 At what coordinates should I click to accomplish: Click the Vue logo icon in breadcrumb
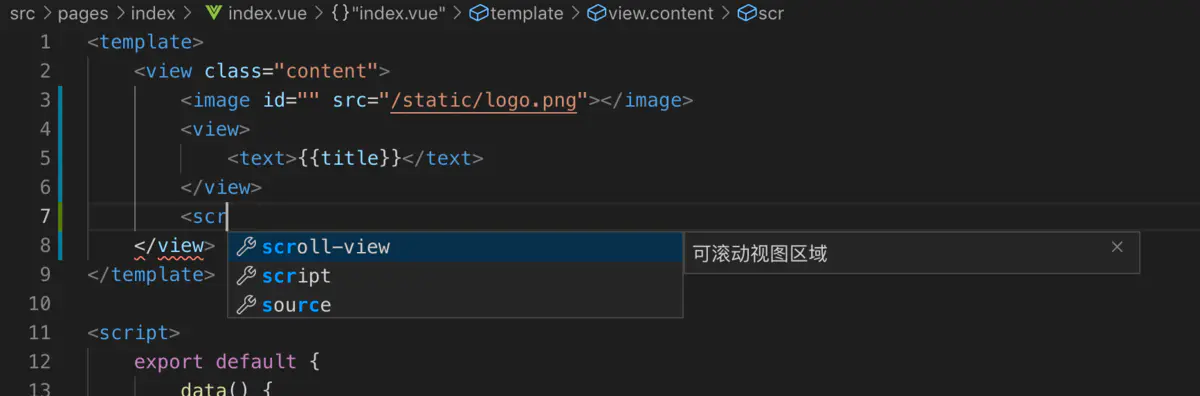[213, 13]
